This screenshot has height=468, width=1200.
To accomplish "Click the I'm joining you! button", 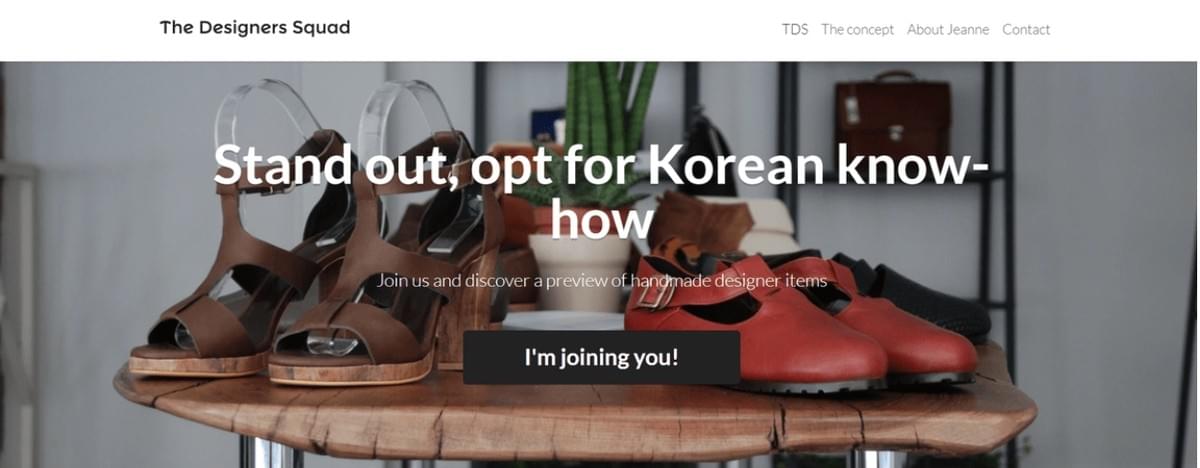I will pyautogui.click(x=602, y=358).
